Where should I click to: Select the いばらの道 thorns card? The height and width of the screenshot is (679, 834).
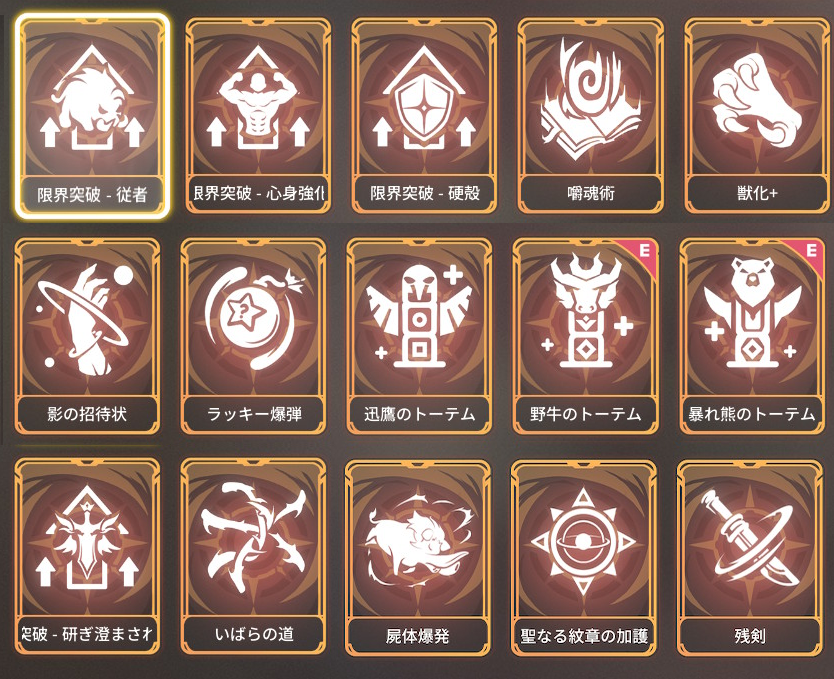253,557
